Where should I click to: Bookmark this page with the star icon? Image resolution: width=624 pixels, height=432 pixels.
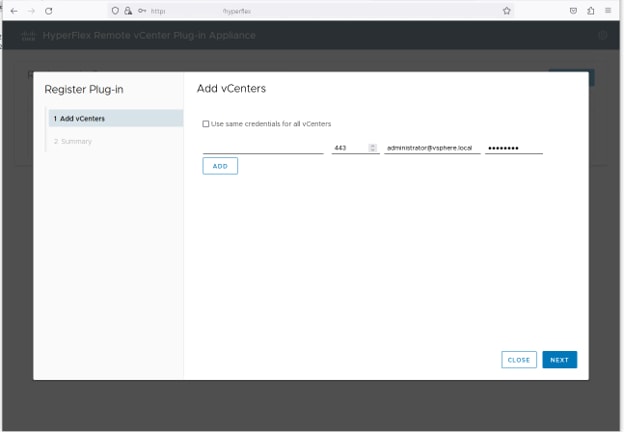point(506,11)
